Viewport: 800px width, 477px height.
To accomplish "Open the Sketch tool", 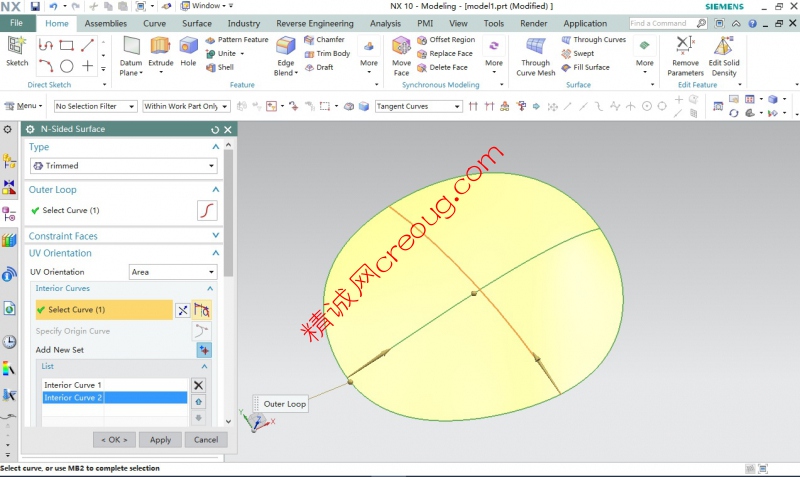I will [17, 50].
